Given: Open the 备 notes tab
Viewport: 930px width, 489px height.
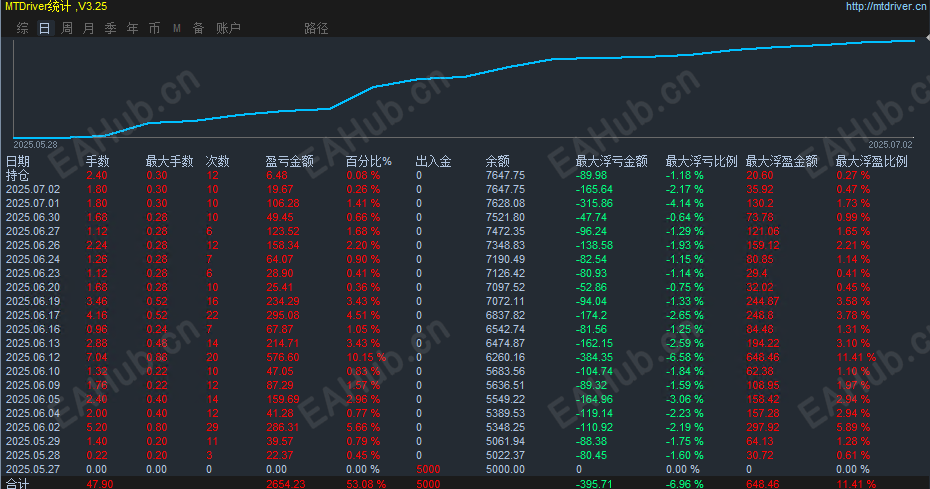Looking at the screenshot, I should tap(198, 28).
